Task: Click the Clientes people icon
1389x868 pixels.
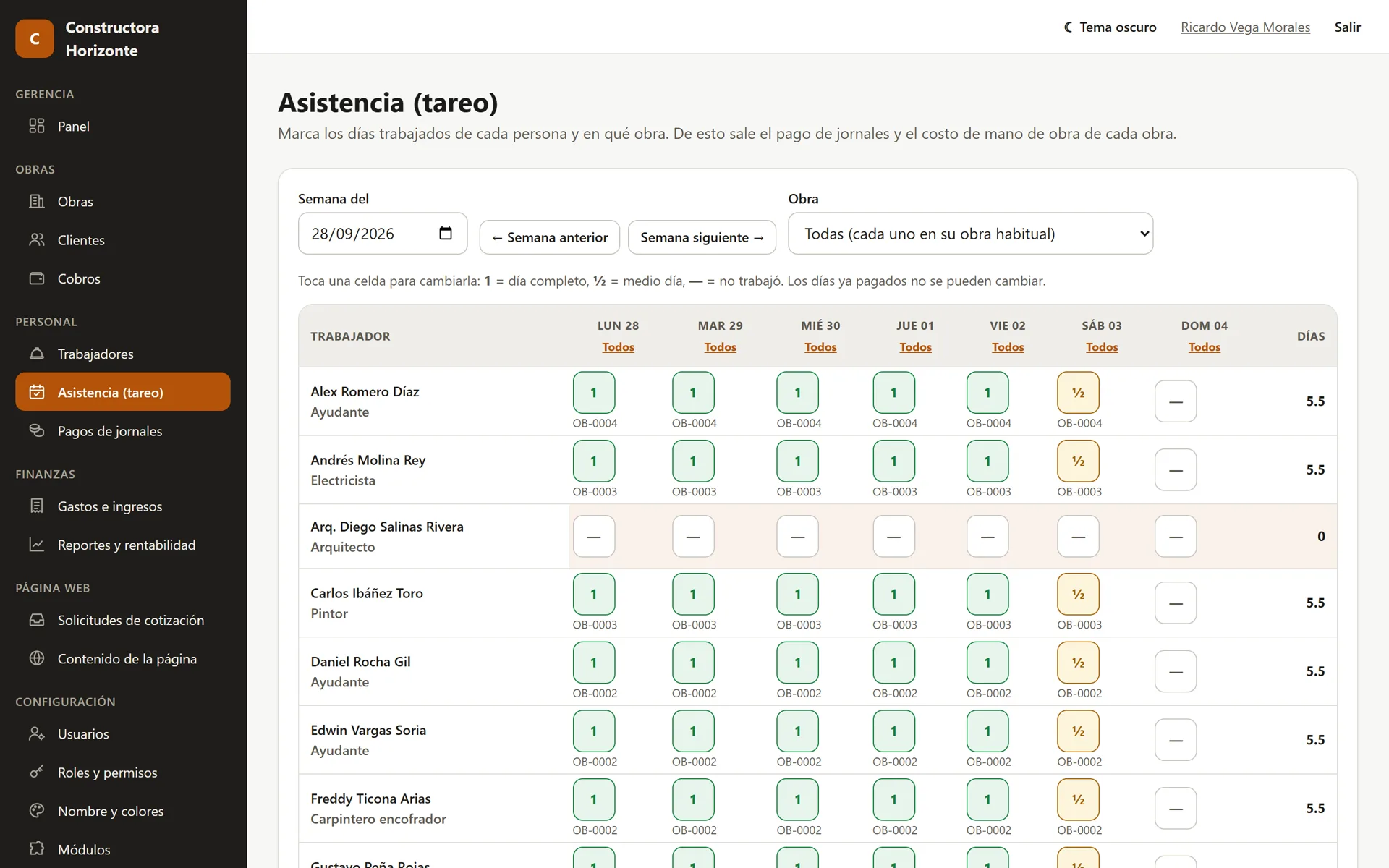Action: pyautogui.click(x=37, y=239)
